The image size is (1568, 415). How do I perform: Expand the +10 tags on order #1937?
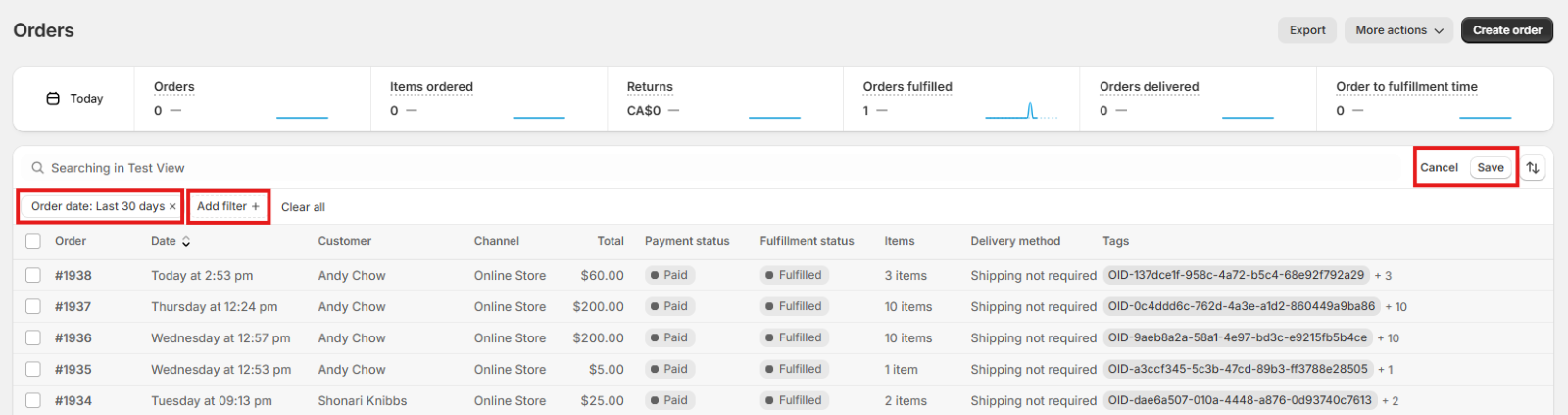[x=1396, y=307]
